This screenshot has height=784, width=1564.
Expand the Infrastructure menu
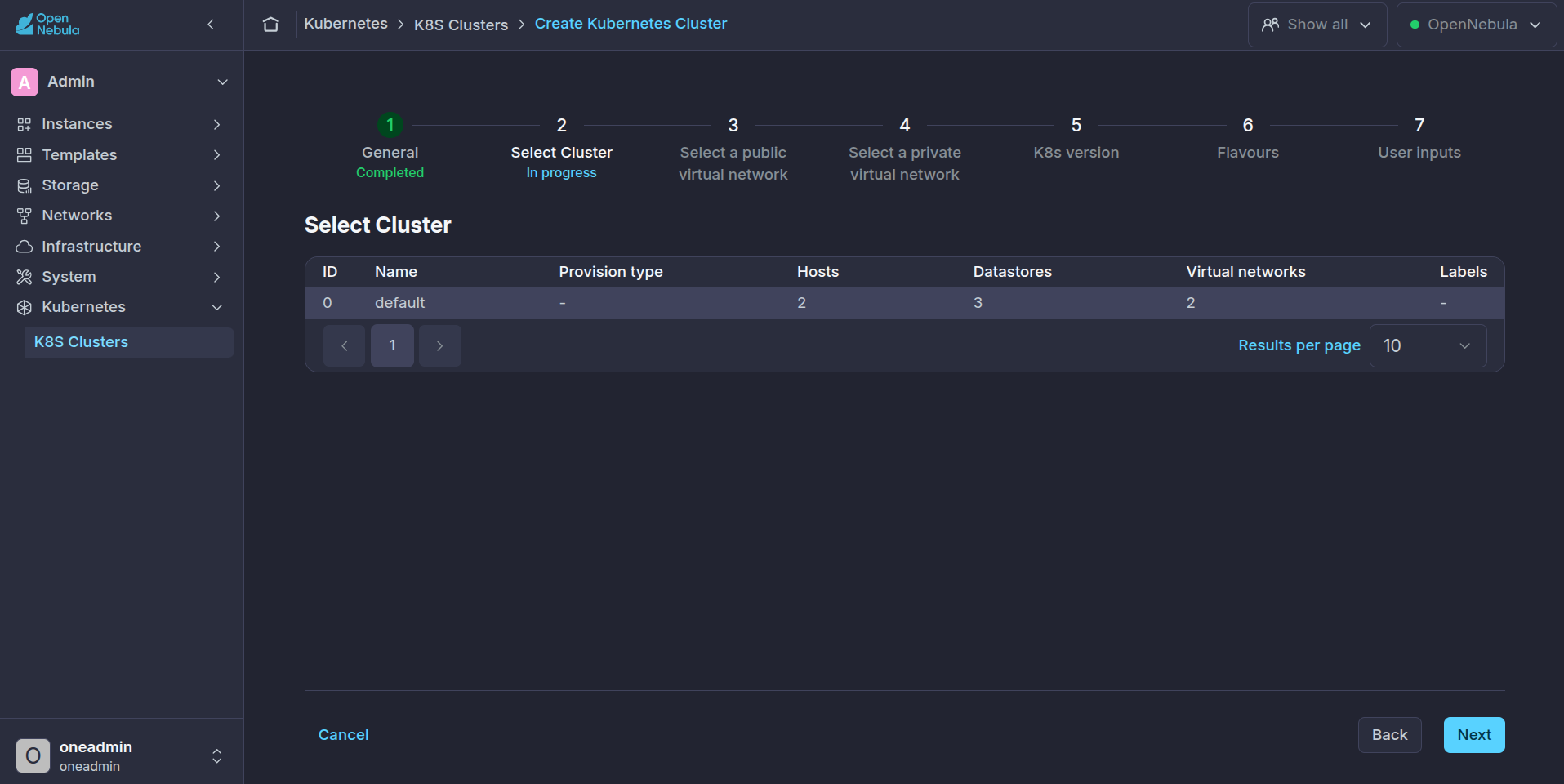(x=216, y=247)
